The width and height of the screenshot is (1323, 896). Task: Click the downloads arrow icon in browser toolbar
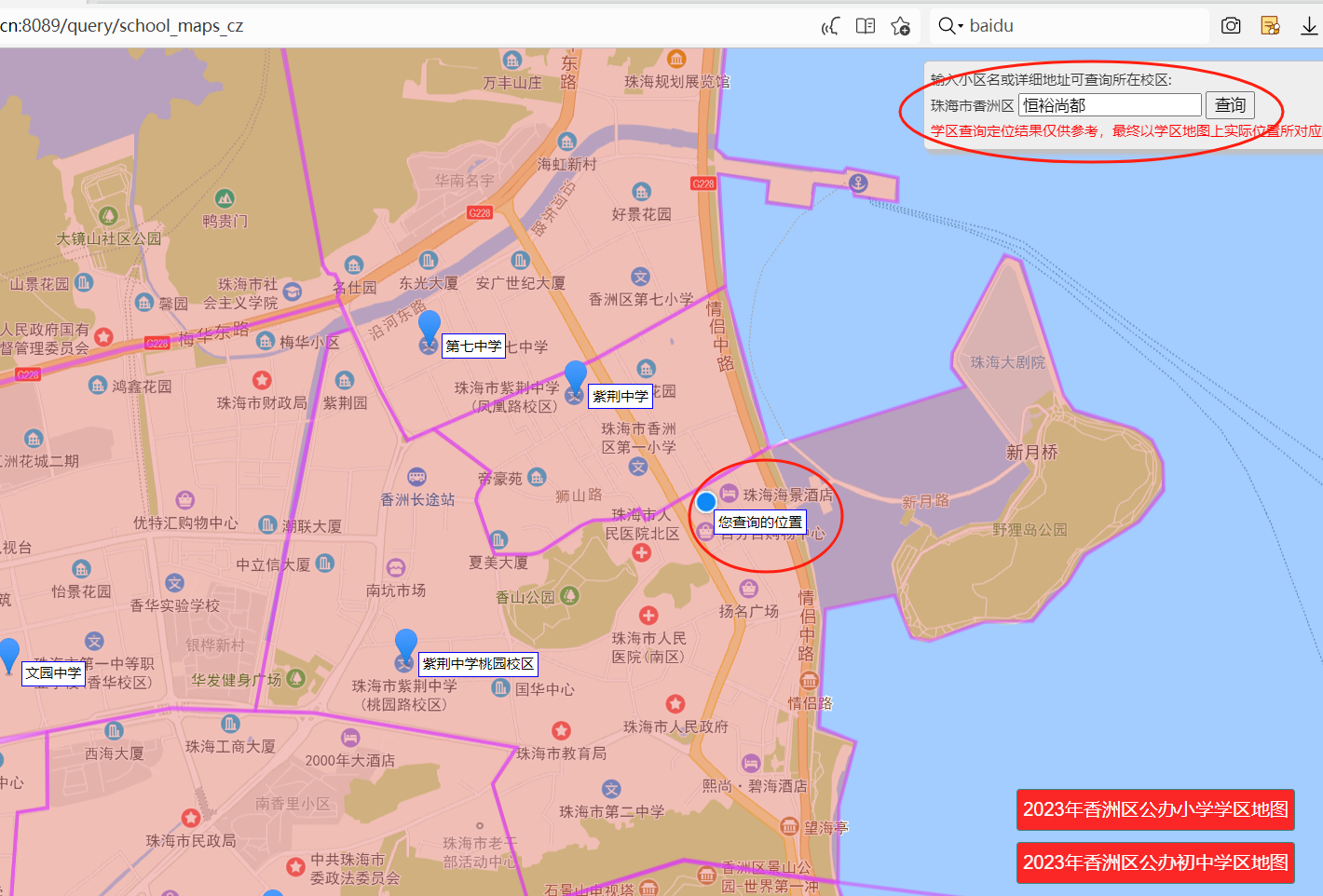1312,25
